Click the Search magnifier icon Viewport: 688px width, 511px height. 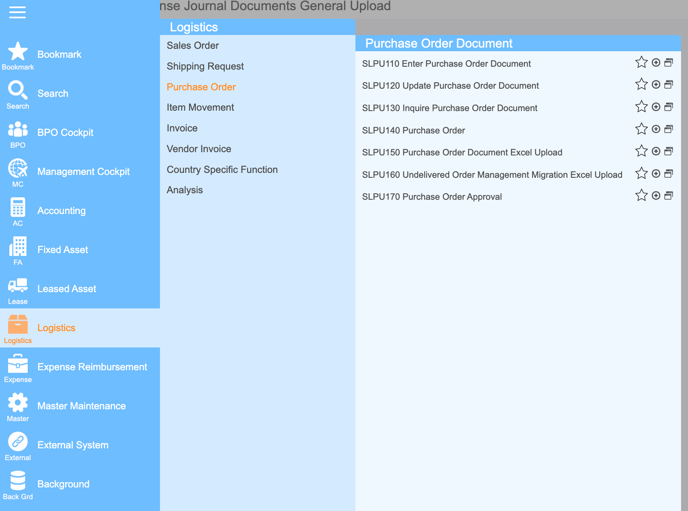18,91
